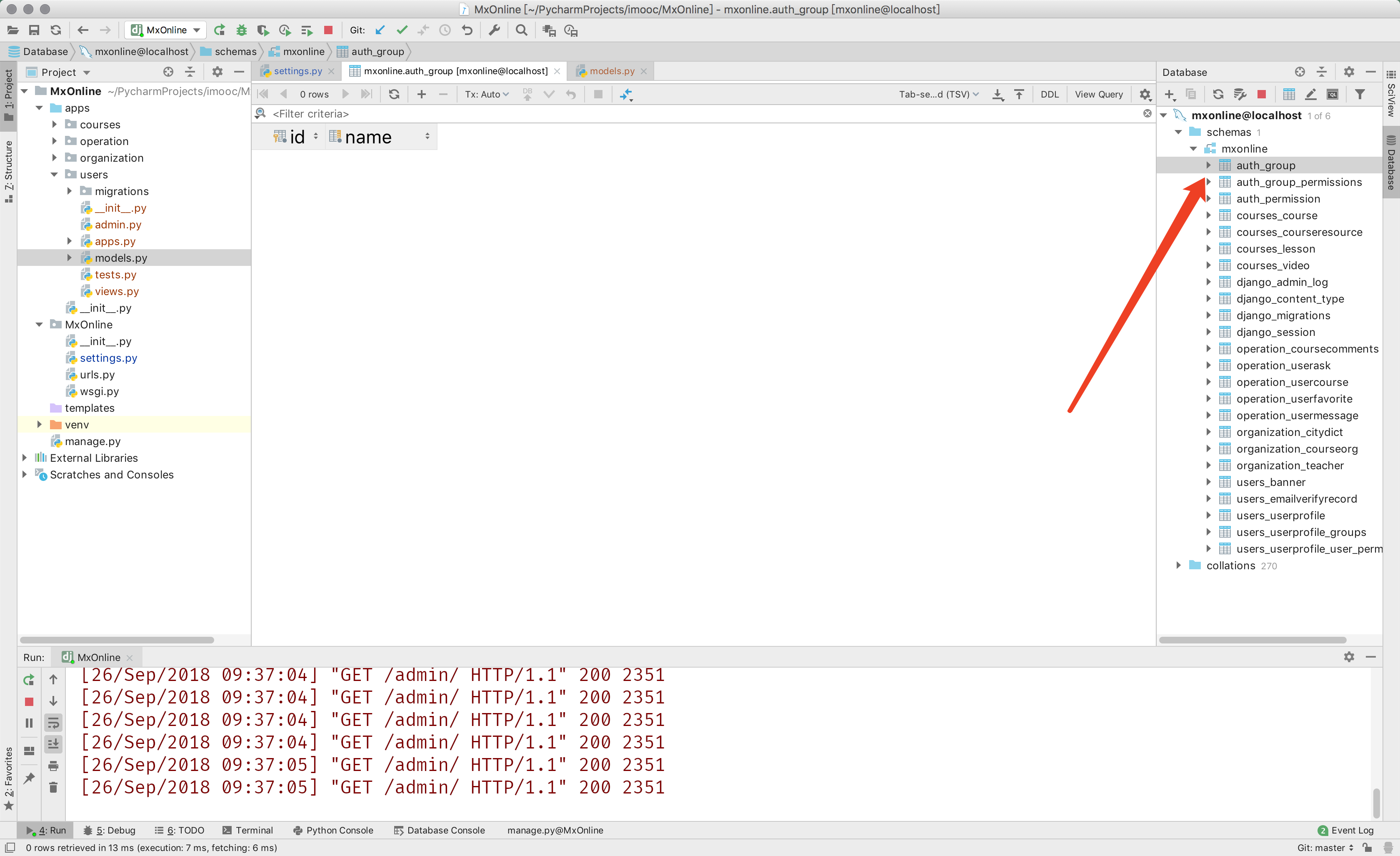Open the database panel query console icon
The image size is (1400, 856).
point(1332,94)
